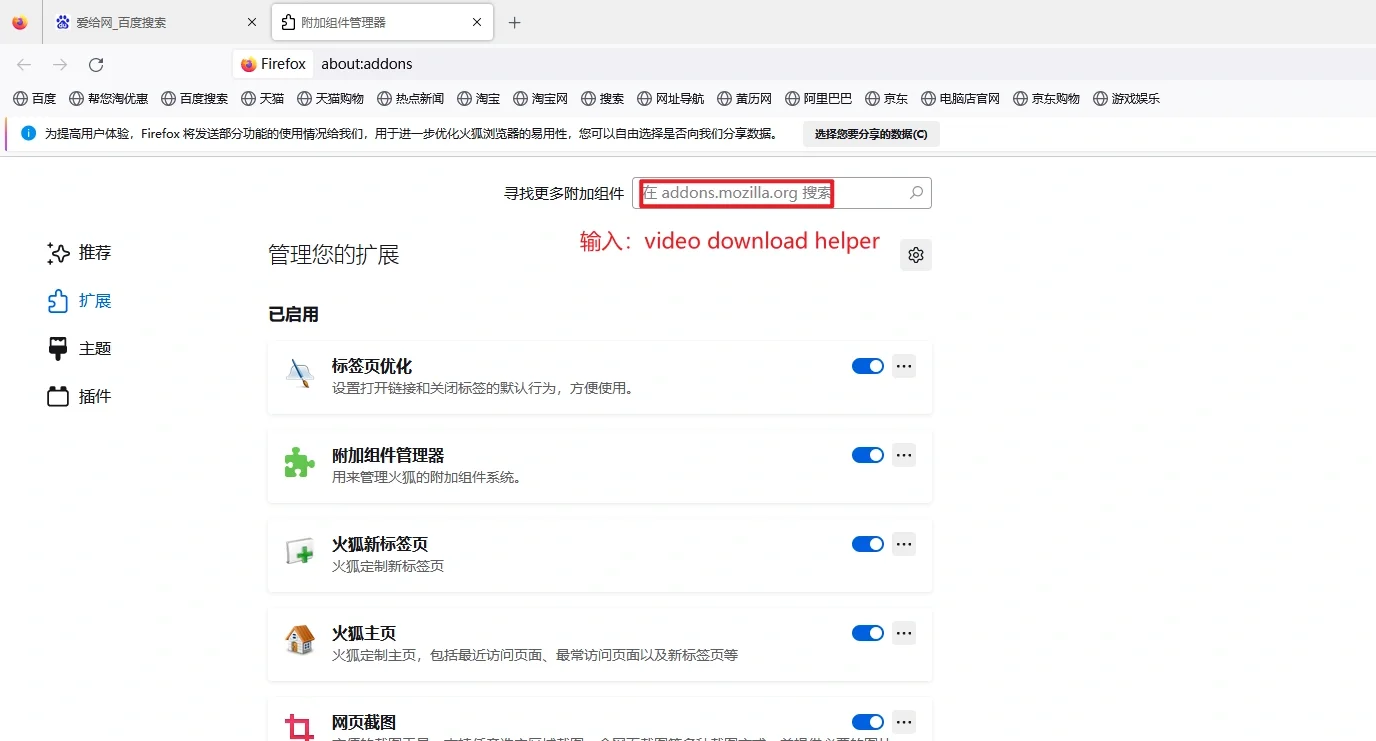Image resolution: width=1376 pixels, height=741 pixels.
Task: Reload the page with the refresh icon
Action: pyautogui.click(x=96, y=64)
